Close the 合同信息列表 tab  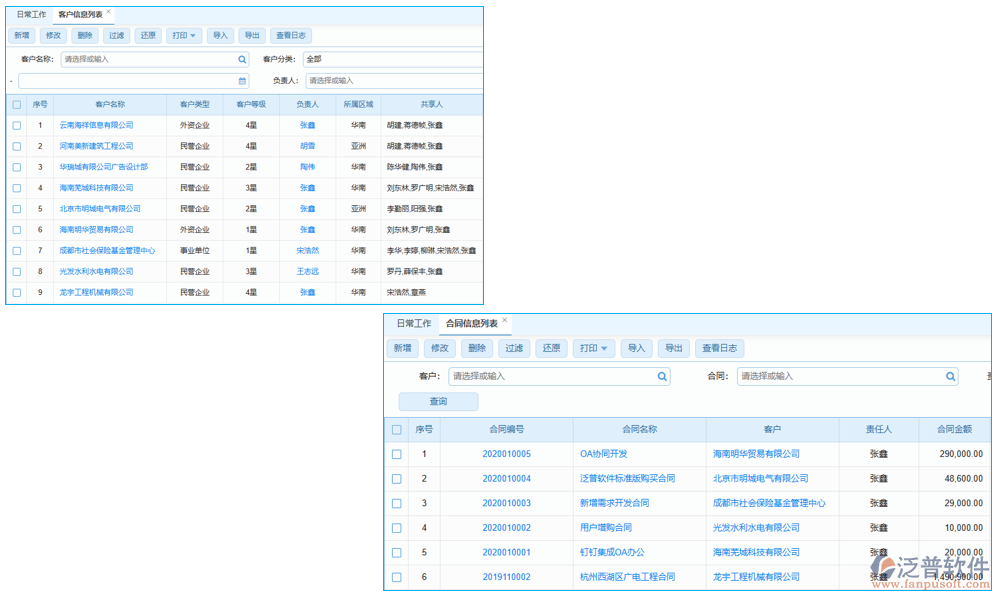(505, 321)
